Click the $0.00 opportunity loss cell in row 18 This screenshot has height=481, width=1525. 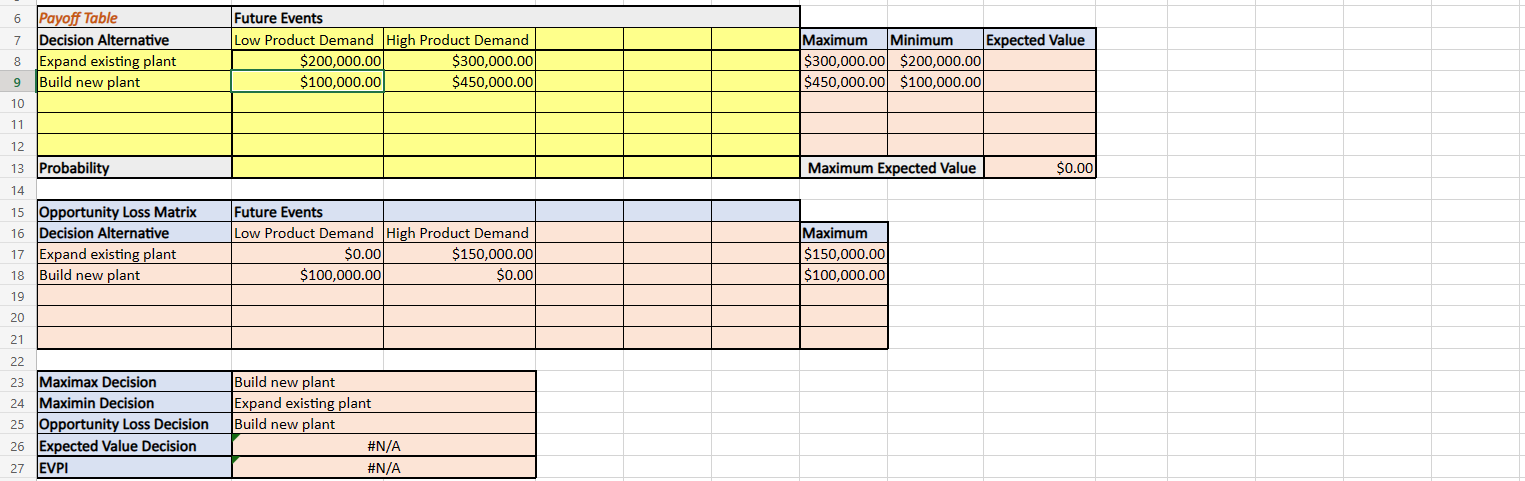click(x=459, y=275)
